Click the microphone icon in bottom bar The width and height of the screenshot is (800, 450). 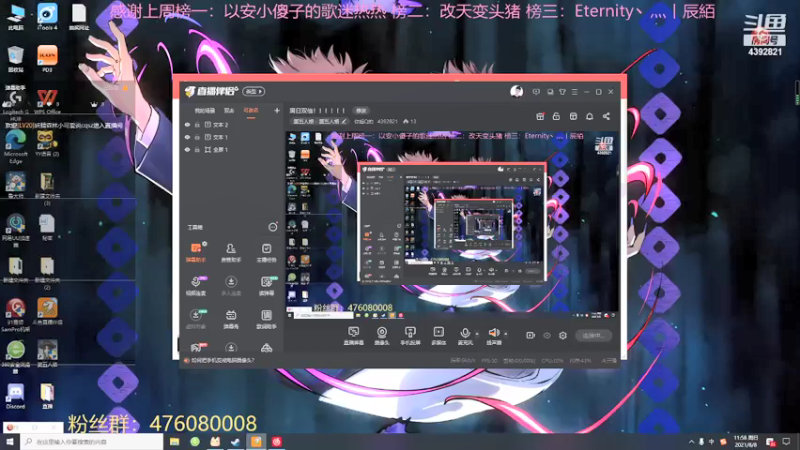465,333
